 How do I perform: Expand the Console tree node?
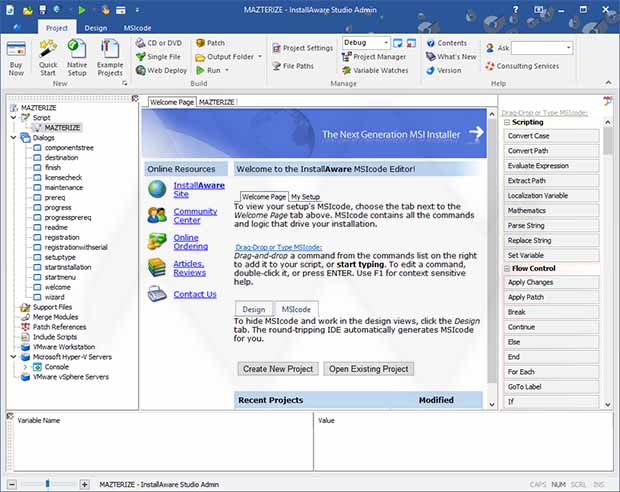(x=25, y=367)
